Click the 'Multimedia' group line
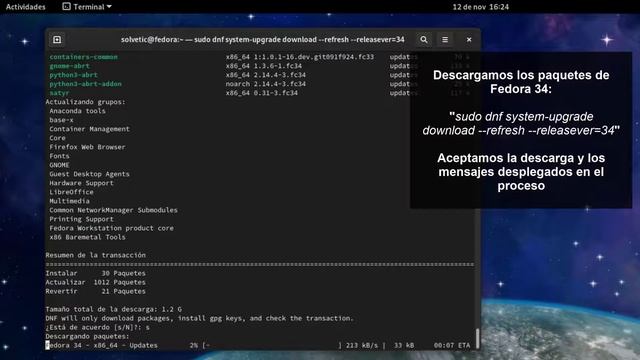640x360 pixels. (69, 201)
